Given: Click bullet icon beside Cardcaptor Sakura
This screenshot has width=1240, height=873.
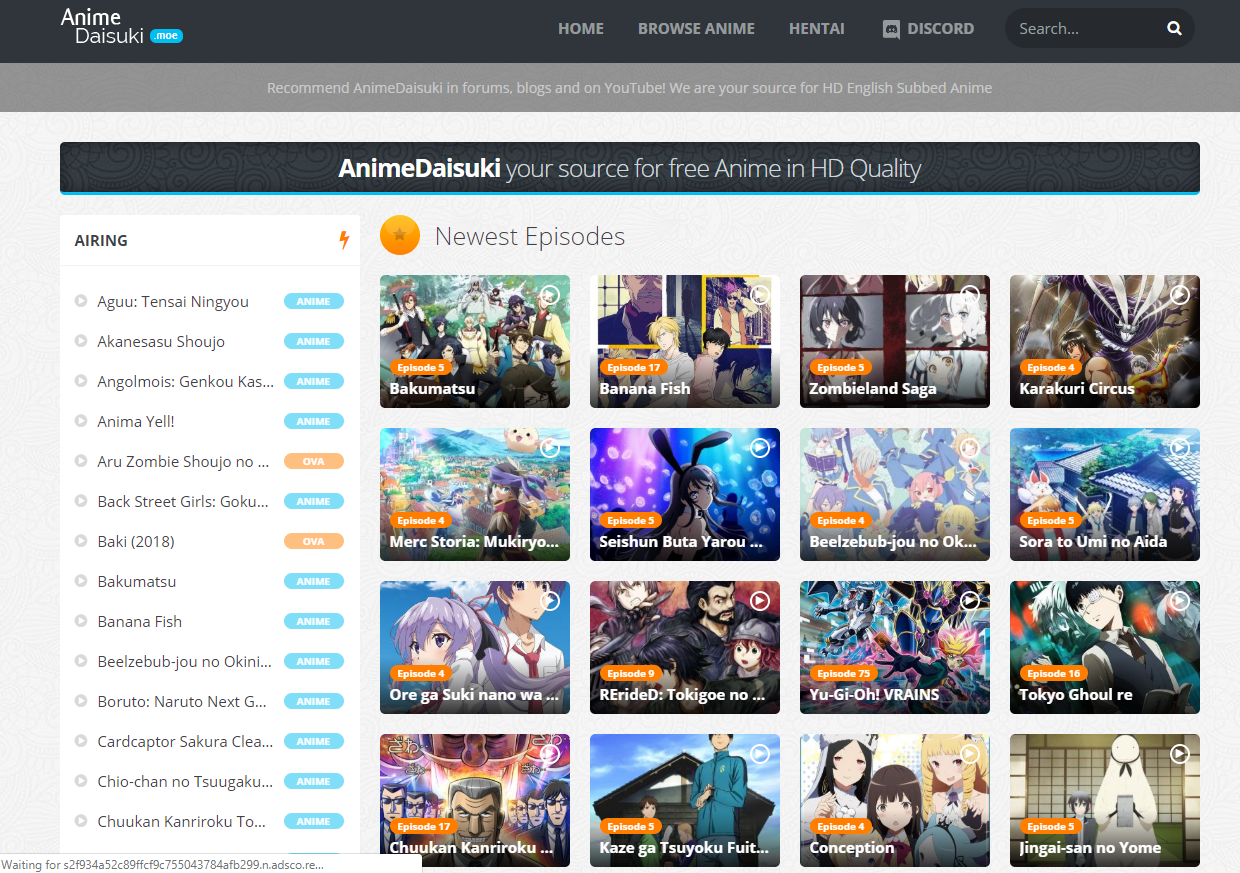Looking at the screenshot, I should pyautogui.click(x=81, y=741).
